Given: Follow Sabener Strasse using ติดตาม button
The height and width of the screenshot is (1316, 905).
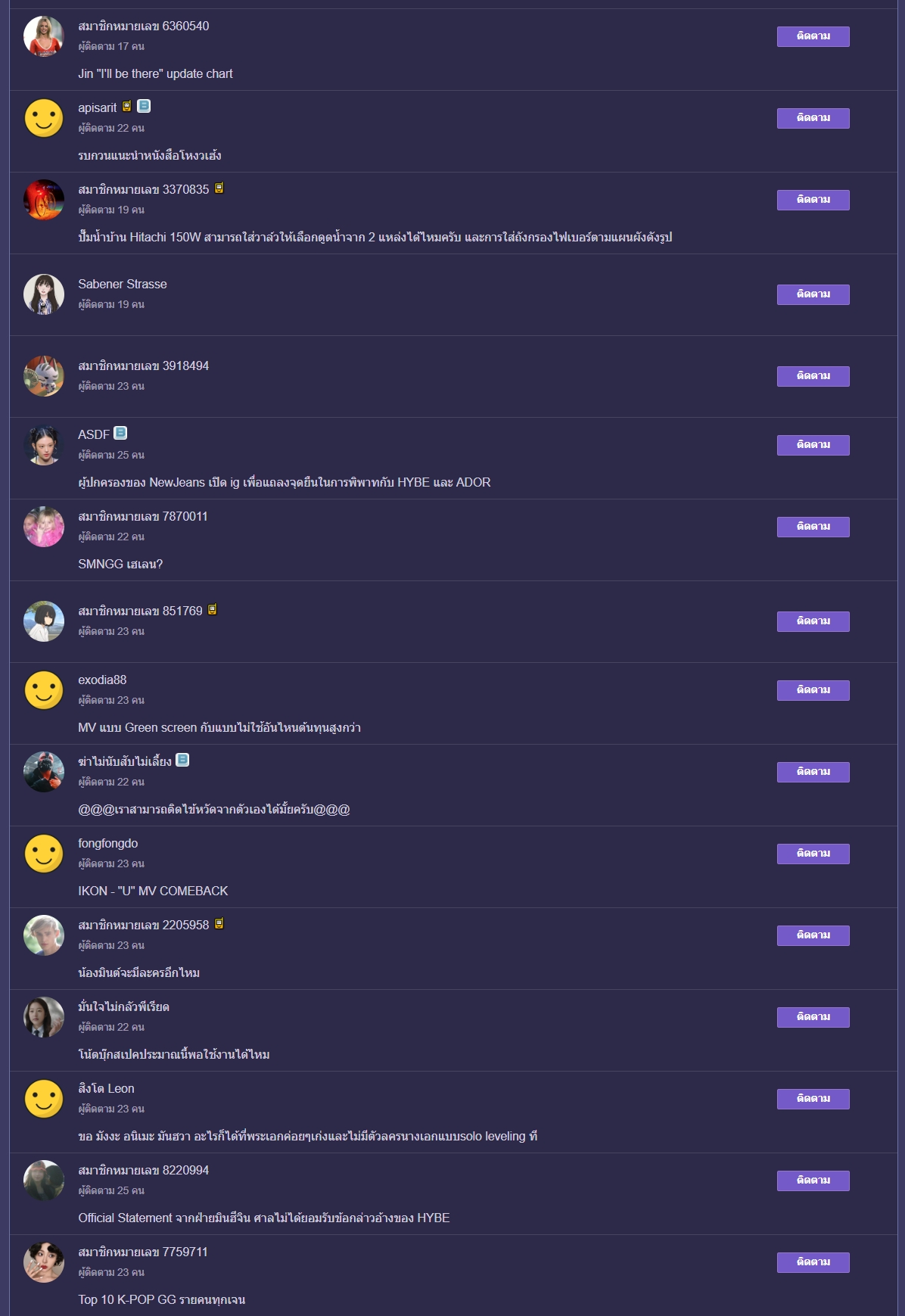Looking at the screenshot, I should pos(813,294).
